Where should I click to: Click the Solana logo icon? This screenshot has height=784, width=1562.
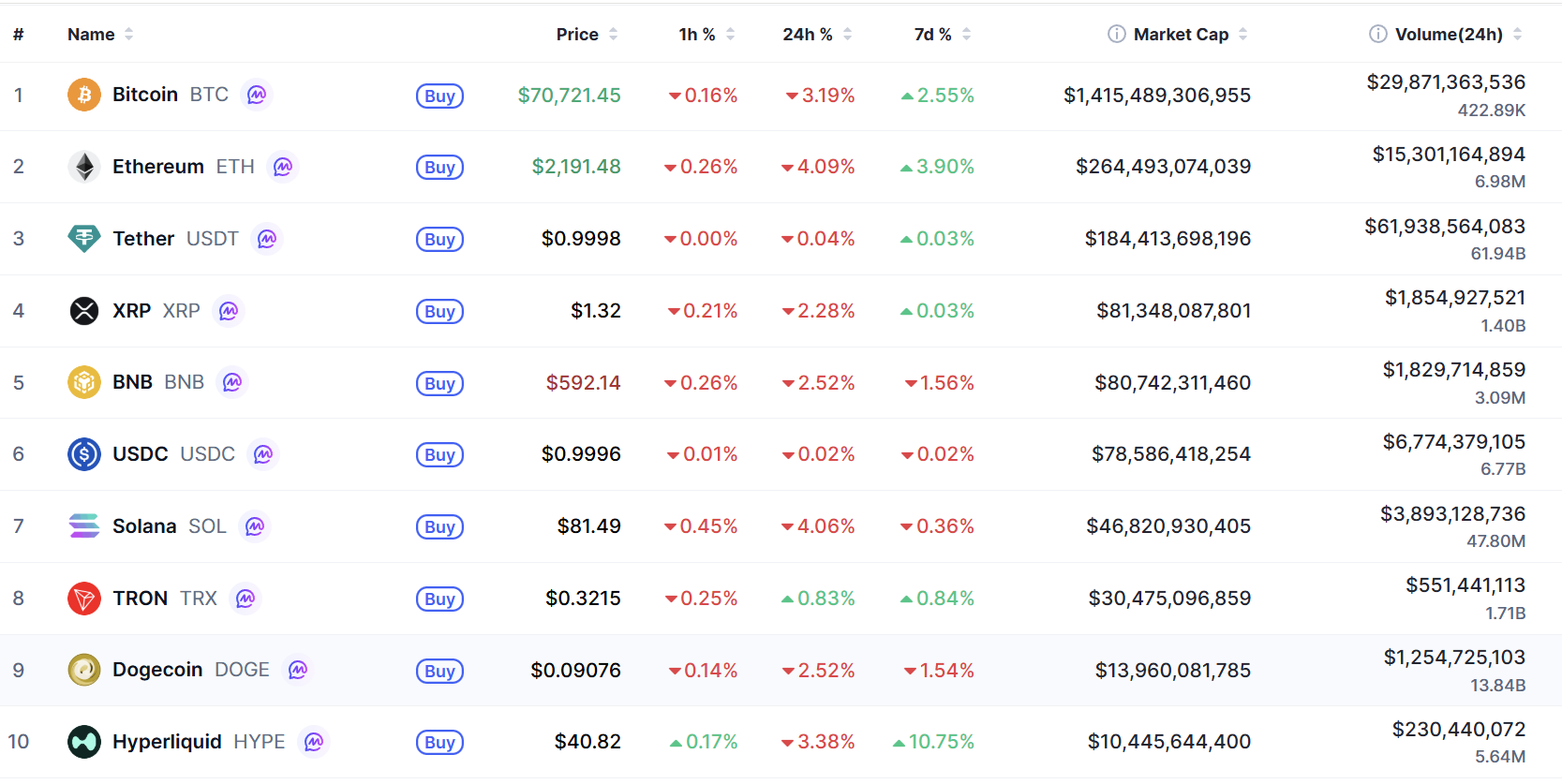[84, 526]
